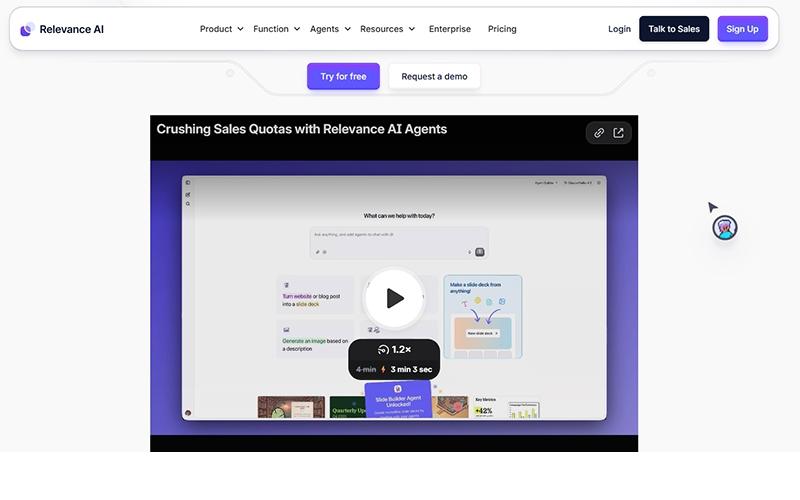Copy the video link icon
The width and height of the screenshot is (800, 500).
coord(599,133)
